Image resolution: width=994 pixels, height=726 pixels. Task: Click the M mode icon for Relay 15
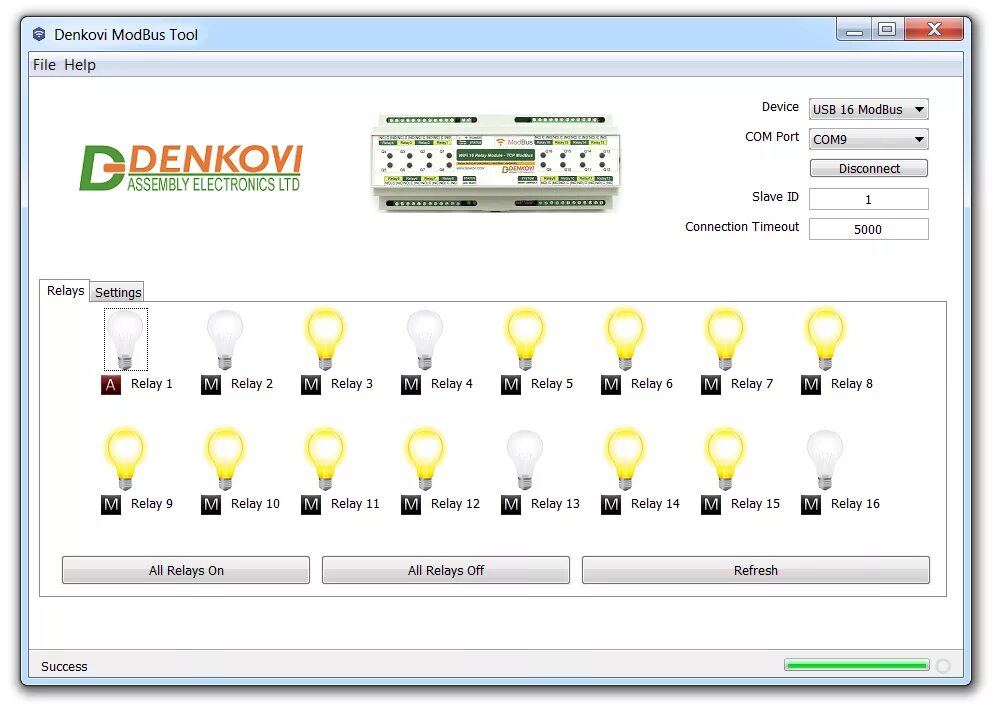pos(711,505)
